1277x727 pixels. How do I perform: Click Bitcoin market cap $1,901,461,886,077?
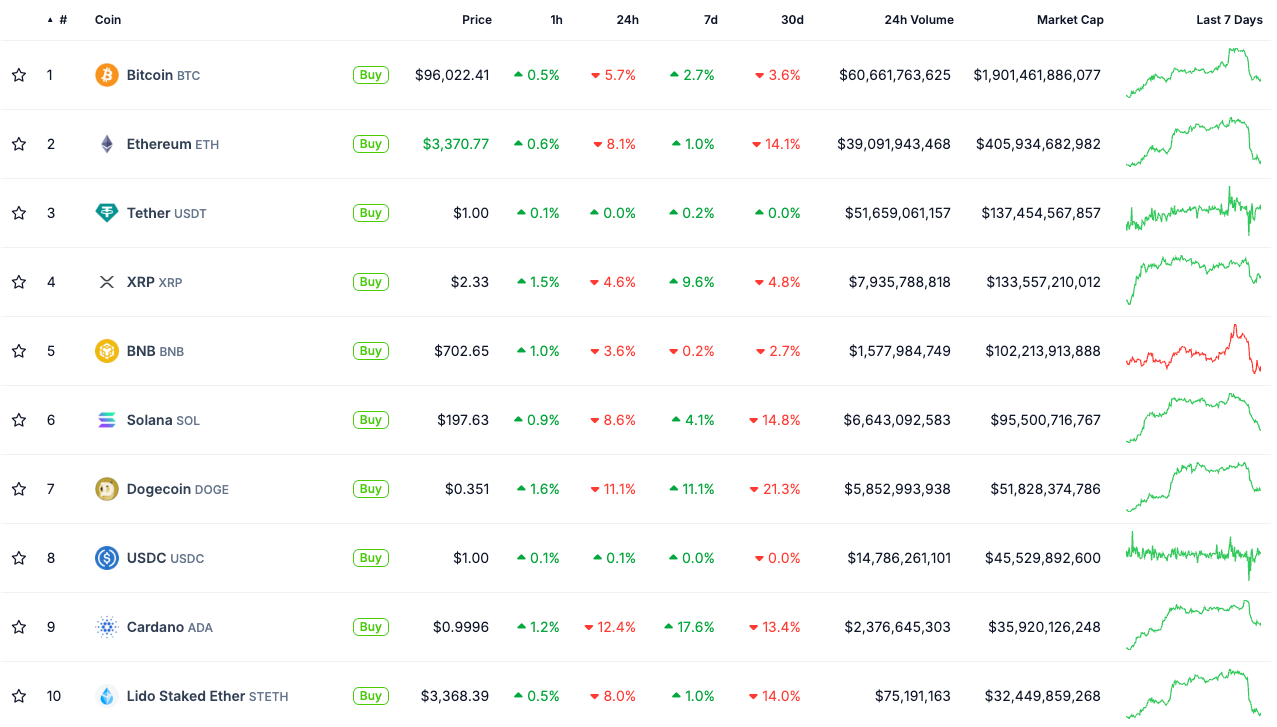tap(1037, 75)
